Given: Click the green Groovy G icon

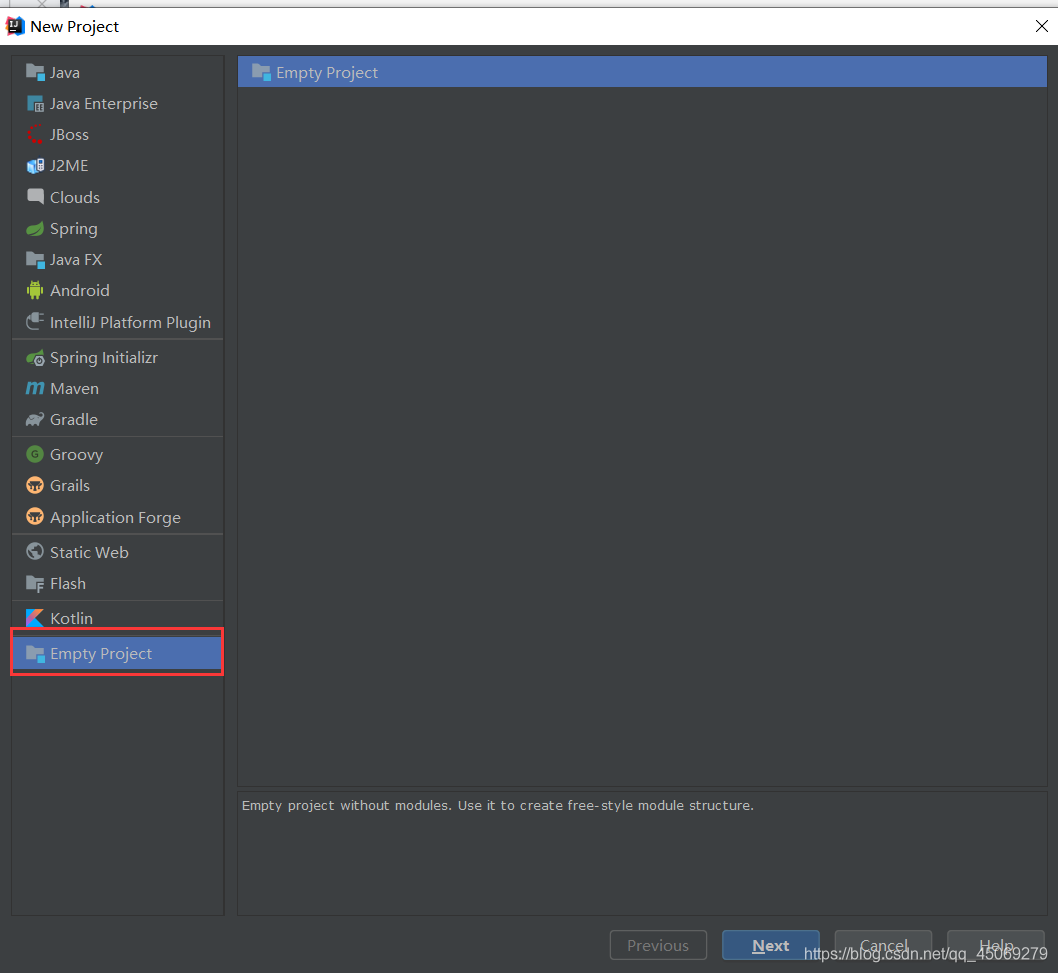Looking at the screenshot, I should (35, 454).
